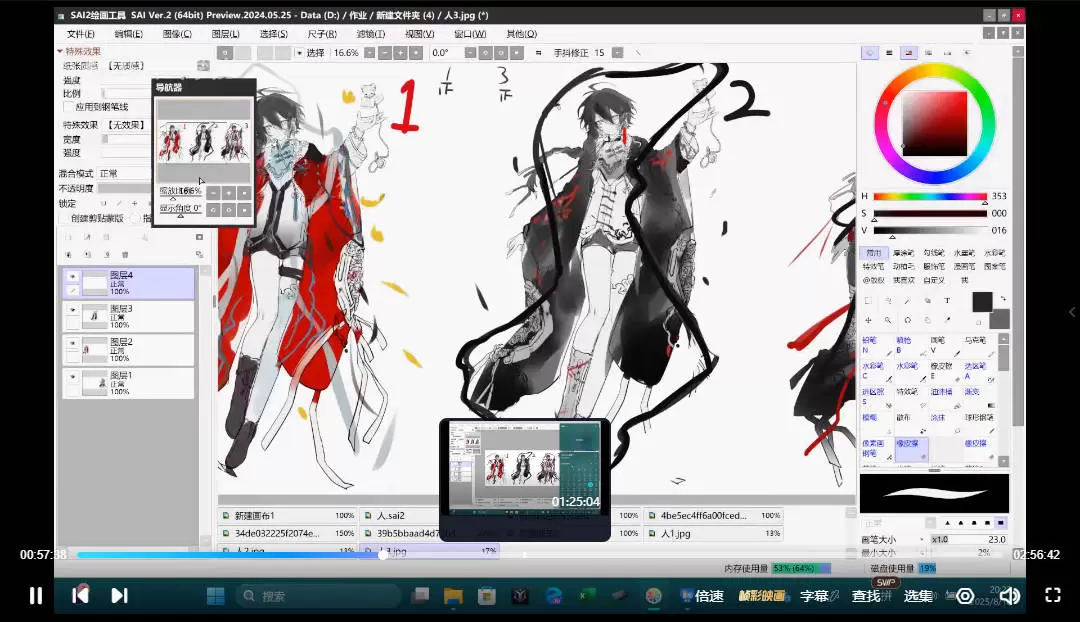Open the 文件(F) menu
1080x622 pixels.
coord(81,34)
